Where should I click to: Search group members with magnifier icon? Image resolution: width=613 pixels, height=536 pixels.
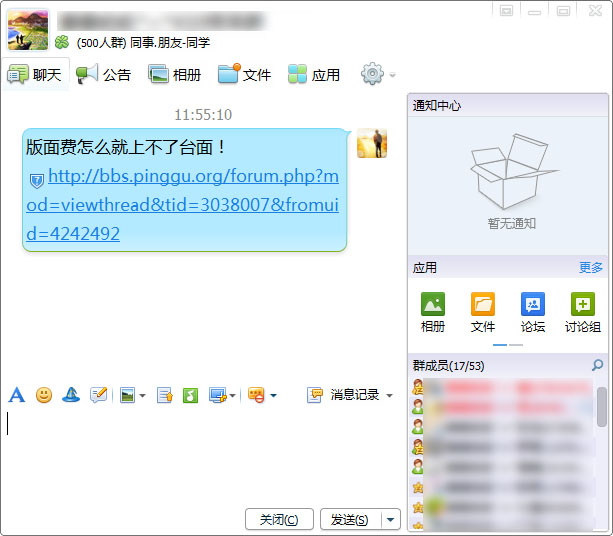(x=597, y=366)
